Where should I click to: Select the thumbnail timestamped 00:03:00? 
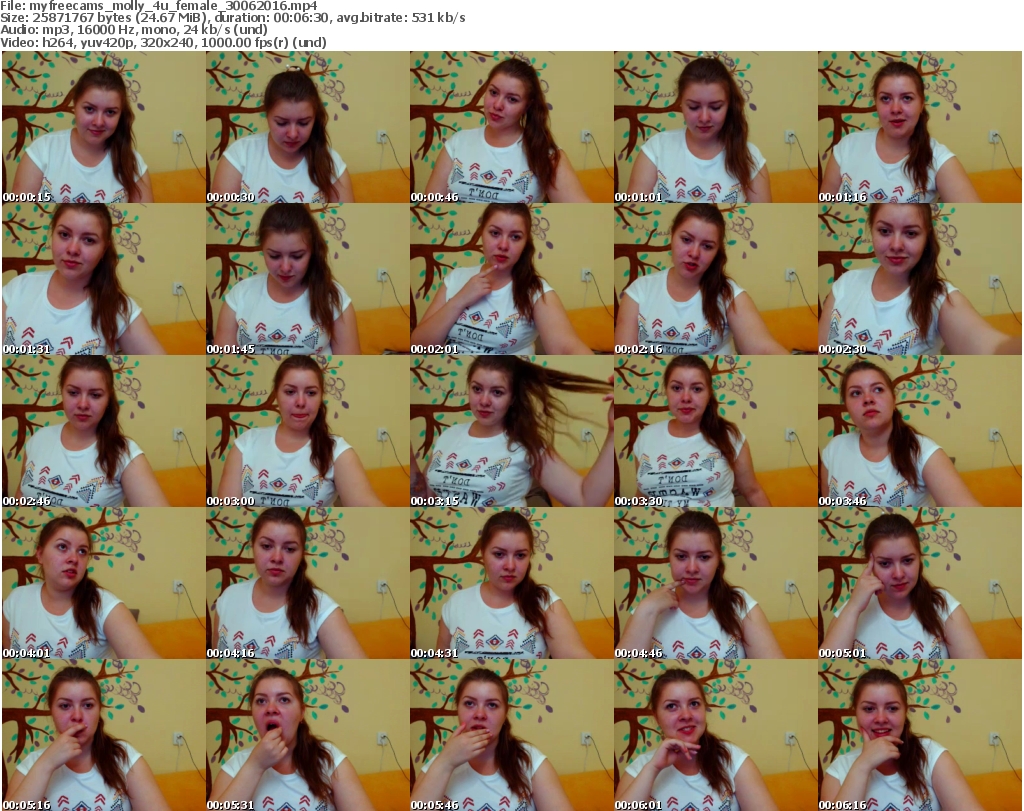click(308, 432)
